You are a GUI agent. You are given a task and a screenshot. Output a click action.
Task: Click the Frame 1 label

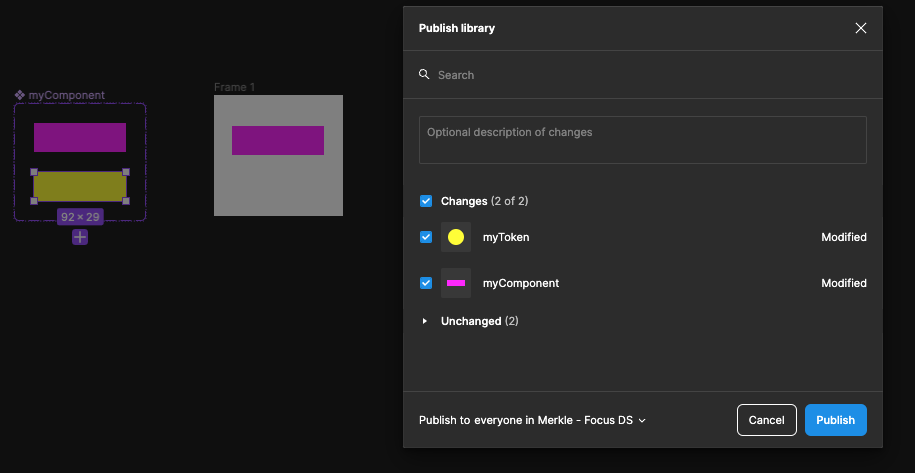(234, 87)
